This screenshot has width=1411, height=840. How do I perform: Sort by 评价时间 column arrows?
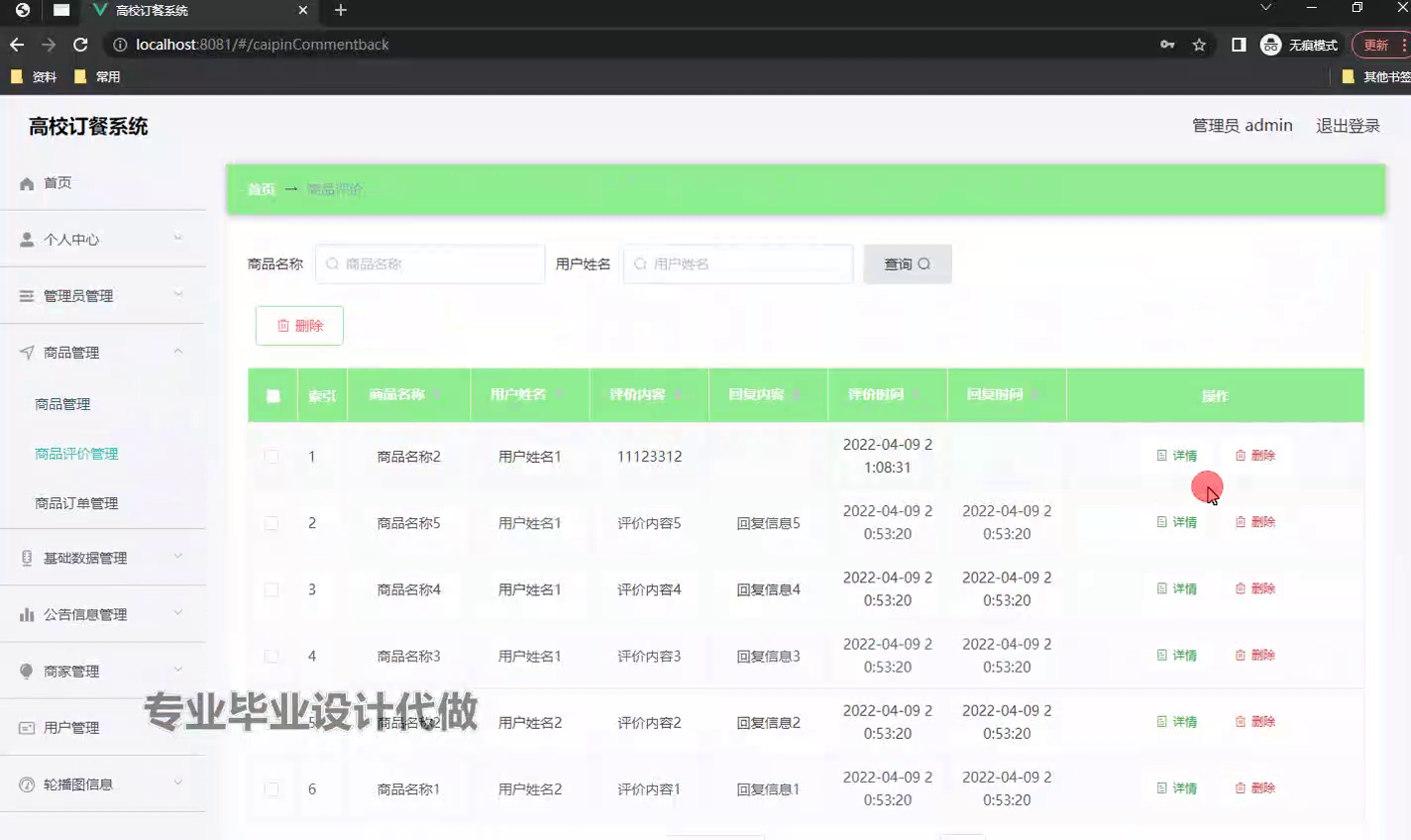coord(915,394)
